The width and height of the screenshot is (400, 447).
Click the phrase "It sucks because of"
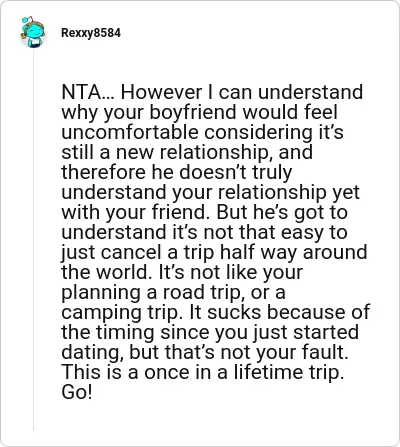pyautogui.click(x=279, y=312)
